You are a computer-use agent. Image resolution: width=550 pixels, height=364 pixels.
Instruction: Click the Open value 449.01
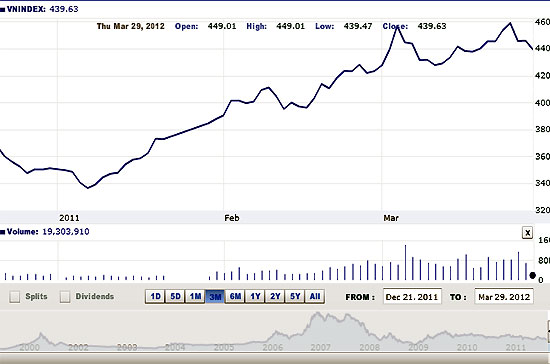222,26
